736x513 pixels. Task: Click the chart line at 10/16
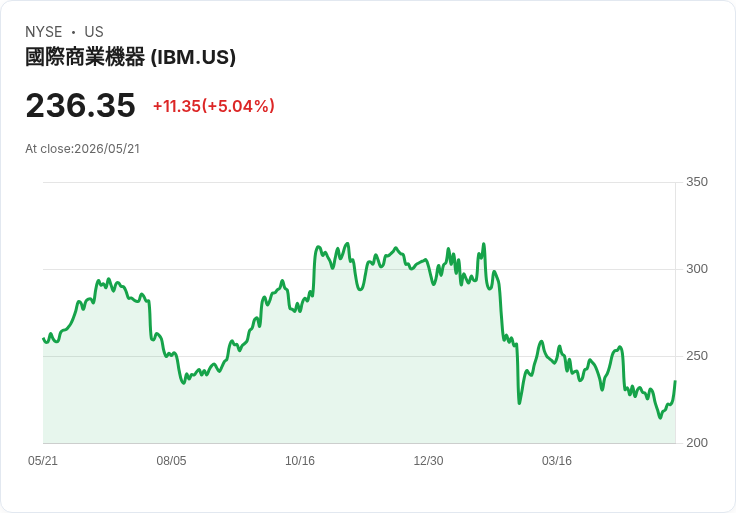pos(300,310)
